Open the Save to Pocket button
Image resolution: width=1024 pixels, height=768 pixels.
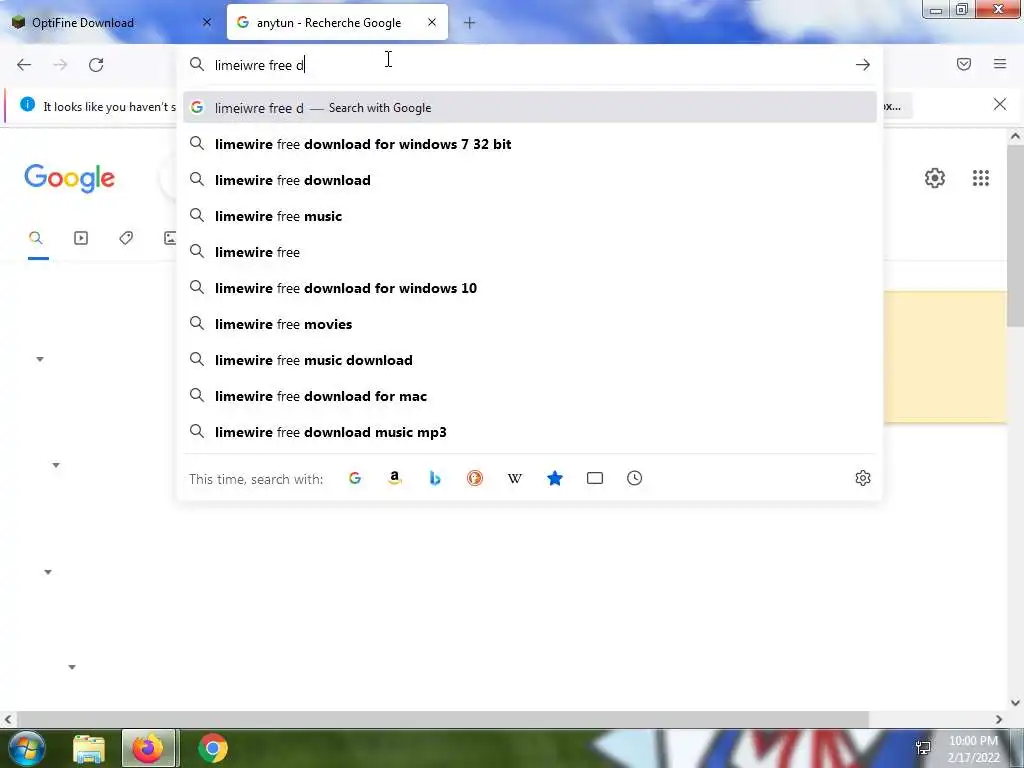[963, 64]
